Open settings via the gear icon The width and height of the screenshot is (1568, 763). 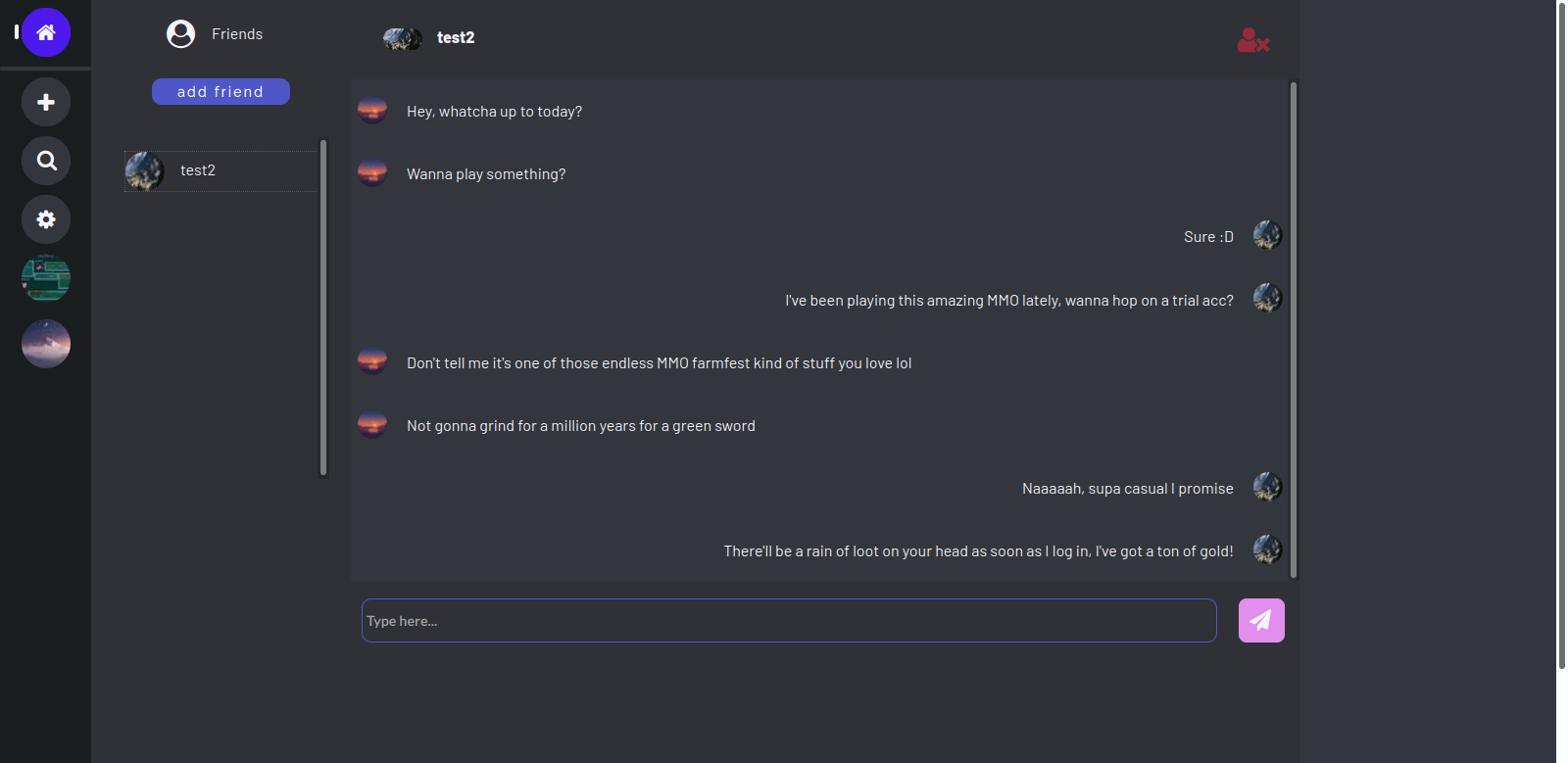coord(45,219)
